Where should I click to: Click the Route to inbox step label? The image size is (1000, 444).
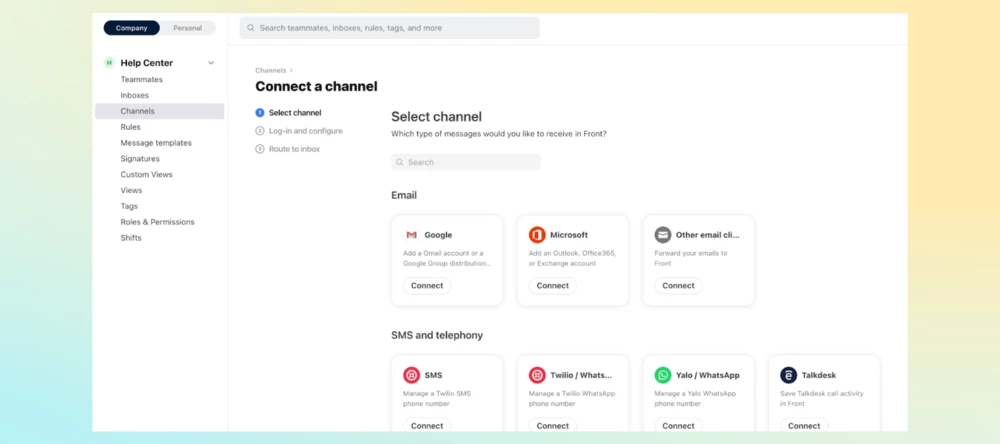[295, 149]
